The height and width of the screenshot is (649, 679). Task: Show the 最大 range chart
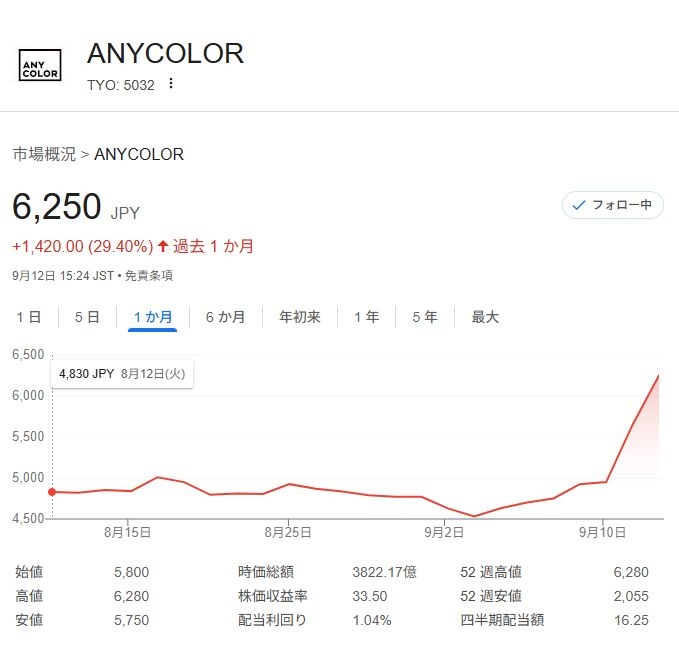pos(485,317)
